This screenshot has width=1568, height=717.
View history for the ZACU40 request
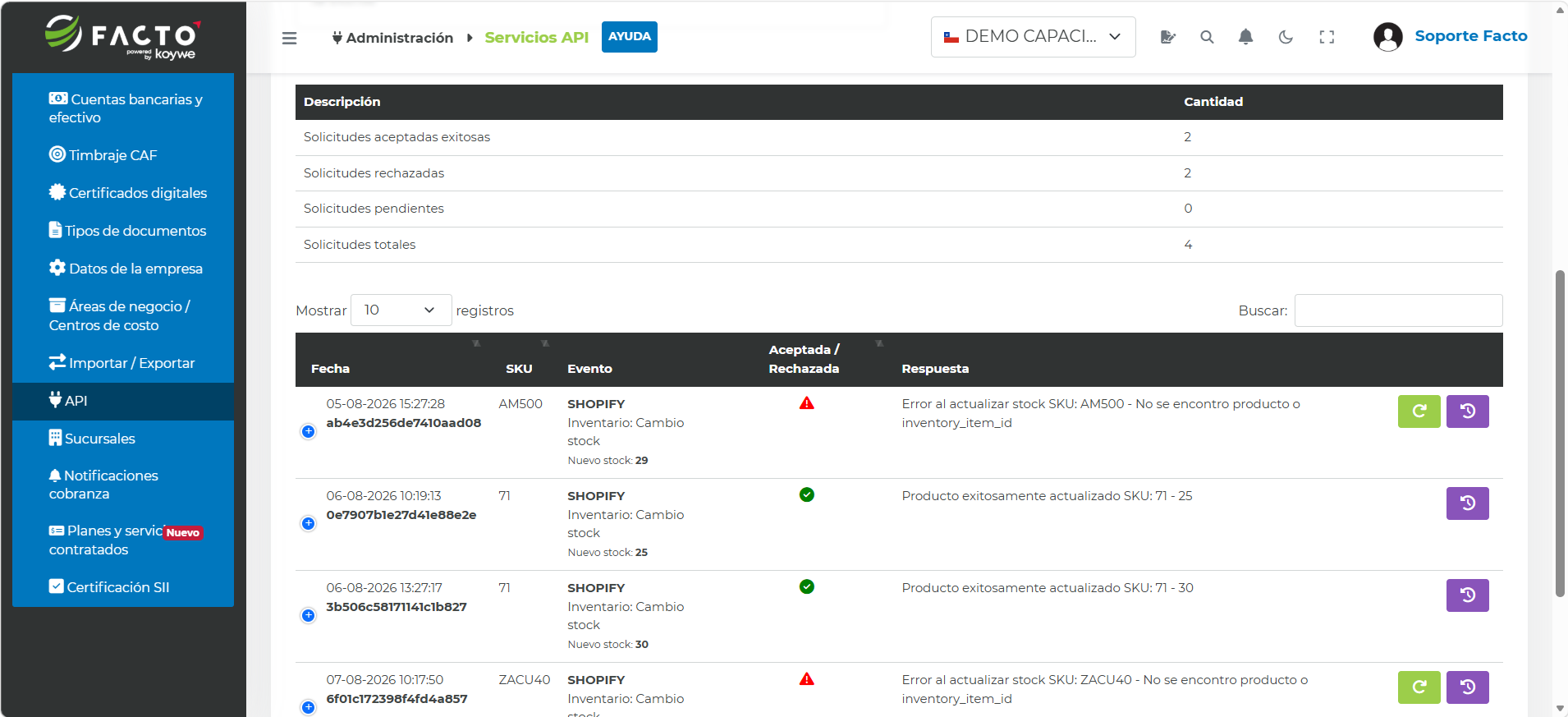coord(1468,687)
